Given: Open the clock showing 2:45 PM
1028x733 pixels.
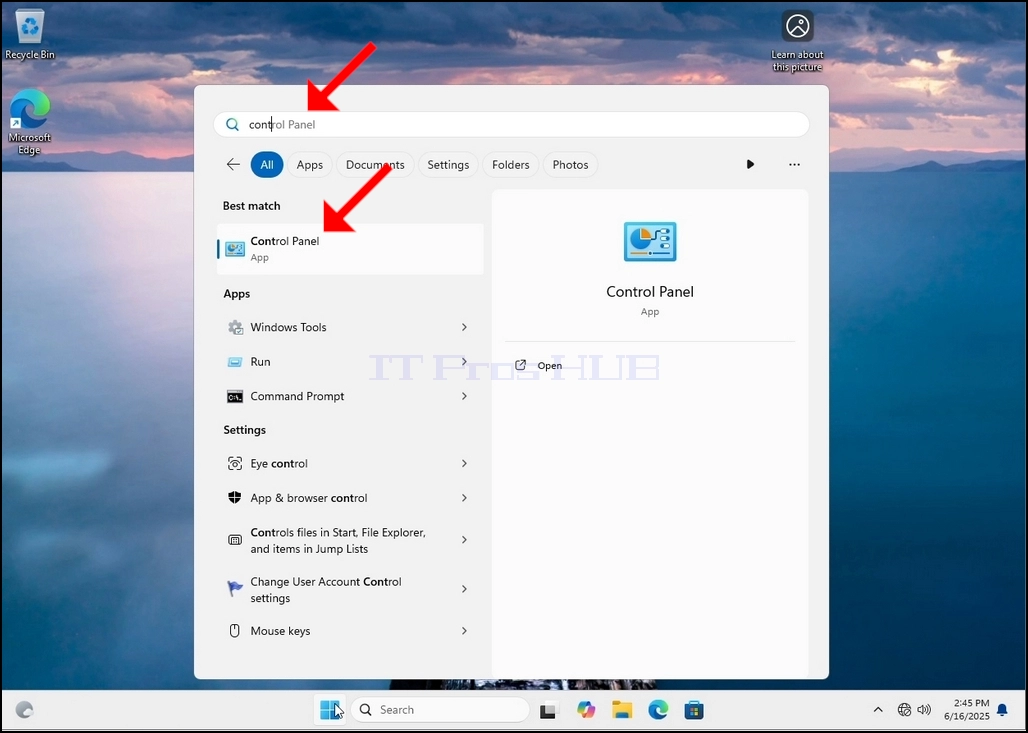Looking at the screenshot, I should tap(966, 709).
